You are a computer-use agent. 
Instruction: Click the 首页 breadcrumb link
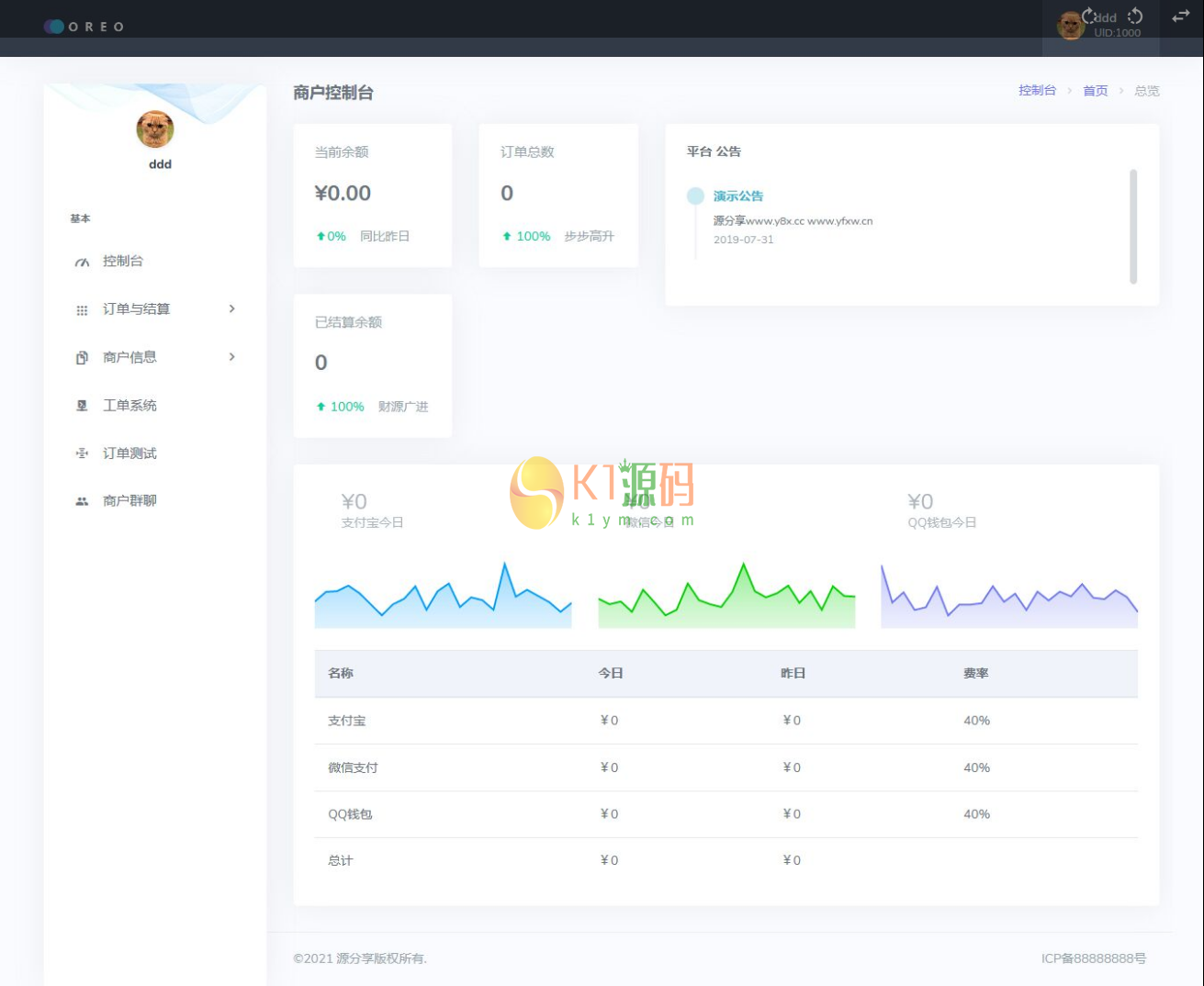click(1095, 90)
